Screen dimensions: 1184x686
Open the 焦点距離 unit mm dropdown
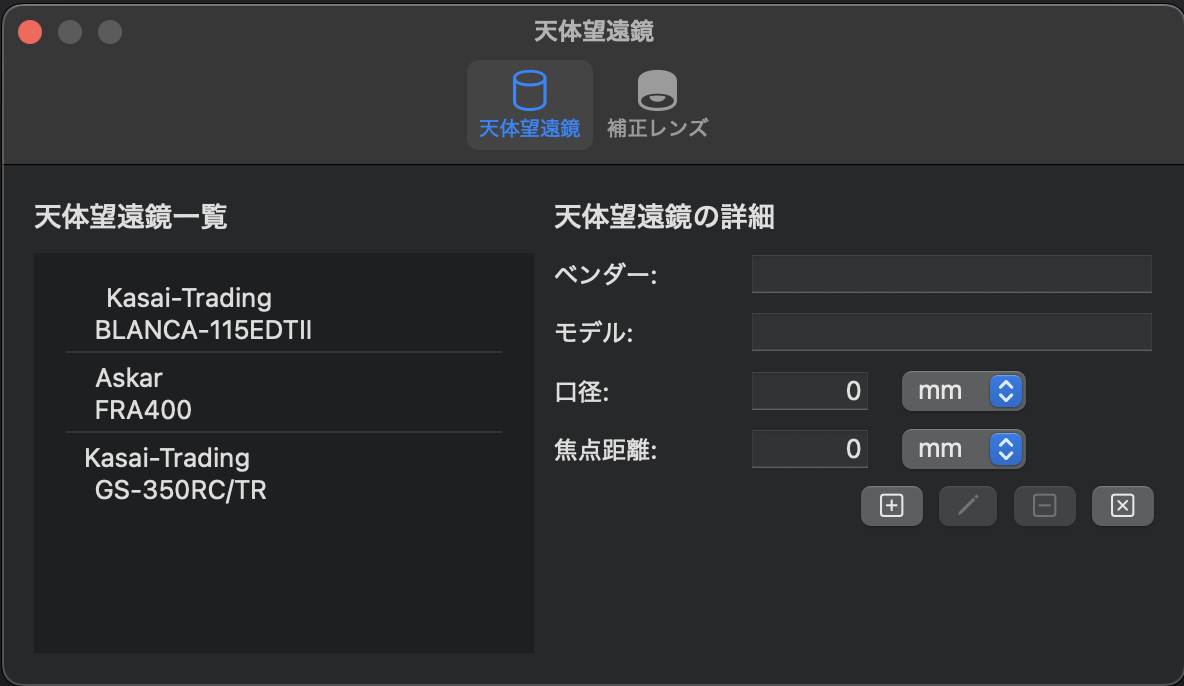pos(964,449)
